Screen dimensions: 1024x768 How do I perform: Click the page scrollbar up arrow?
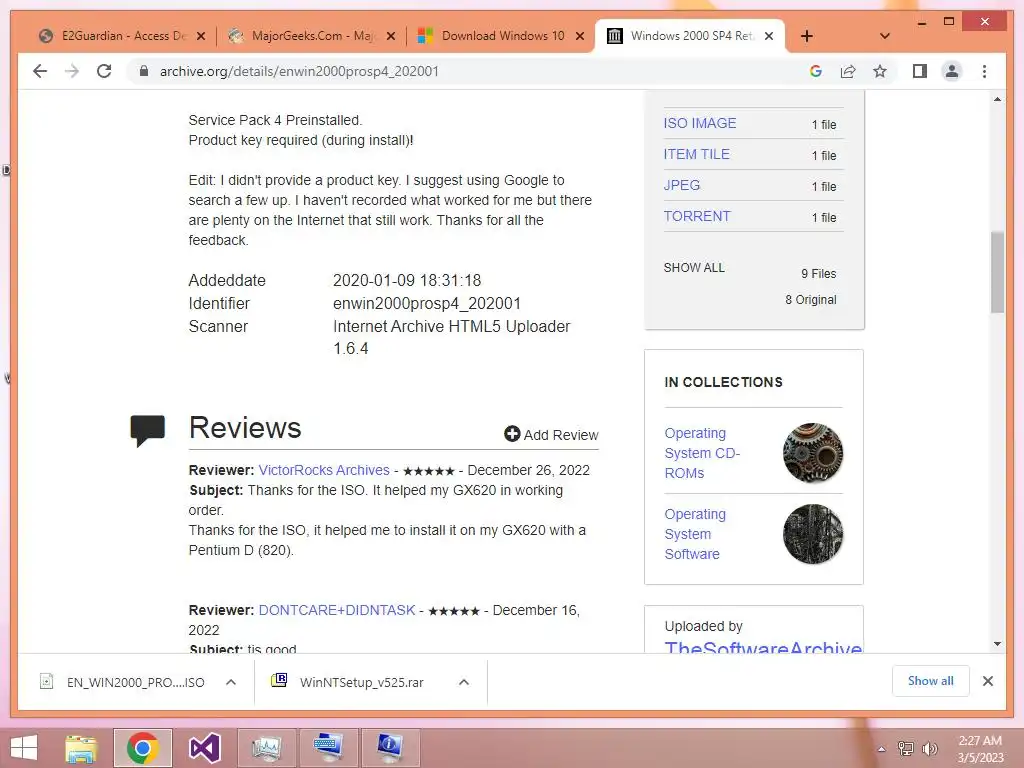coord(997,99)
